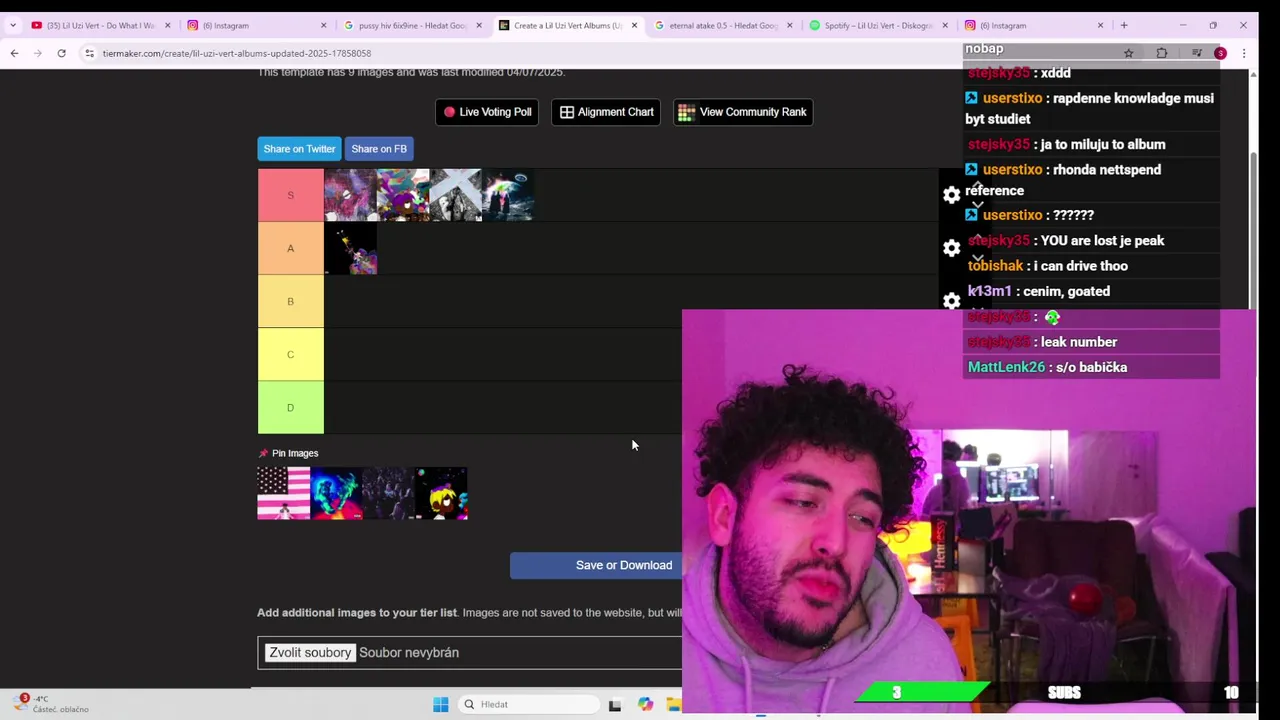Image resolution: width=1280 pixels, height=720 pixels.
Task: Click username tobishak in chat
Action: pyautogui.click(x=995, y=266)
